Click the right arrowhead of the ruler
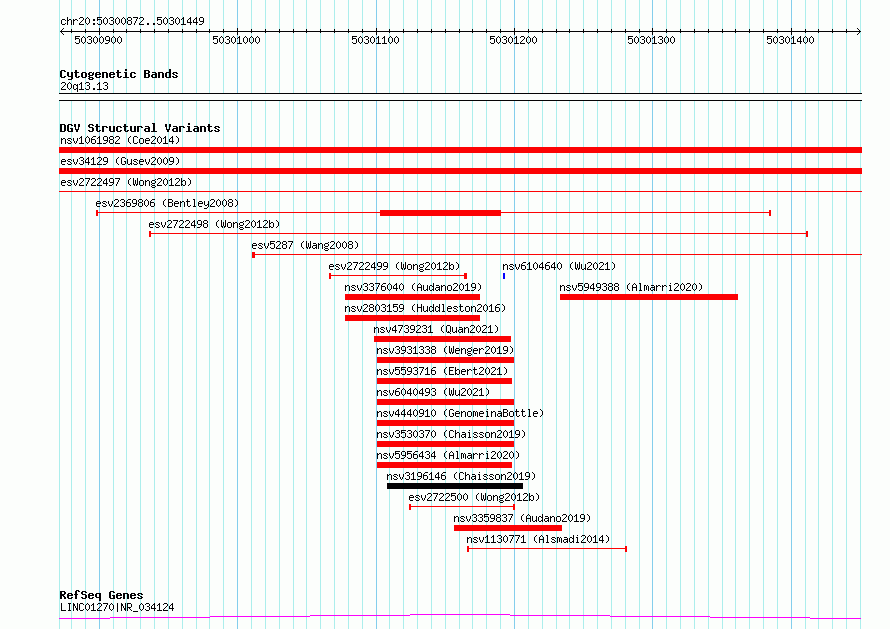This screenshot has width=890, height=629. [859, 31]
